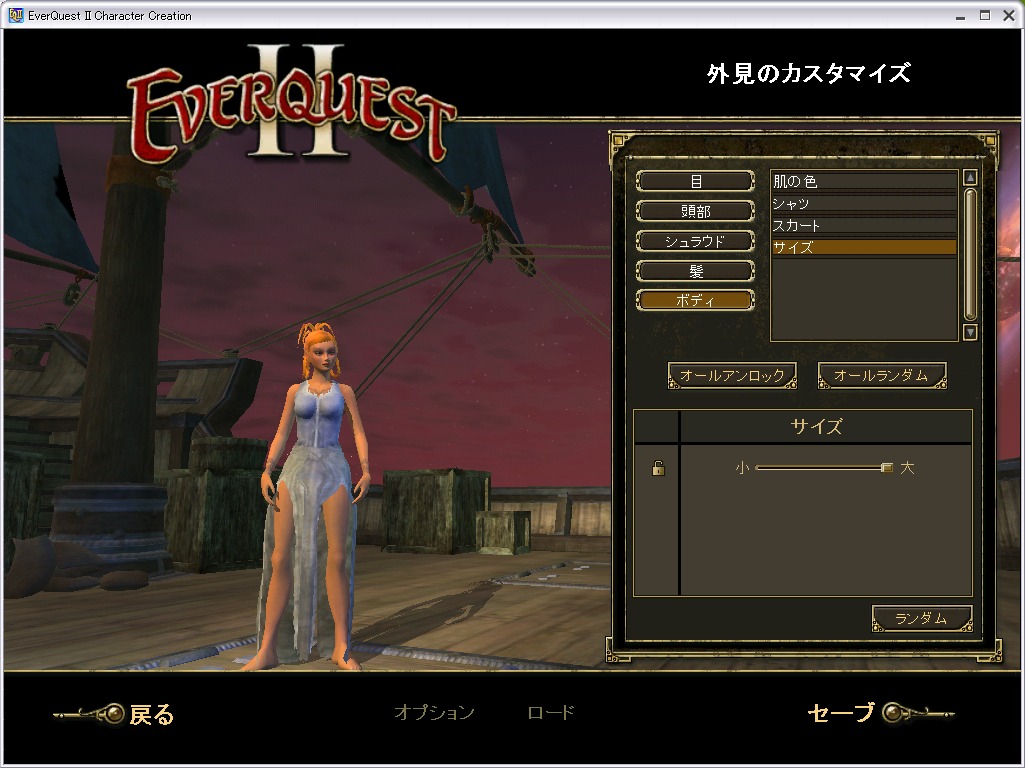The width and height of the screenshot is (1025, 768).
Task: Choose シャツ in the options list
Action: 864,203
